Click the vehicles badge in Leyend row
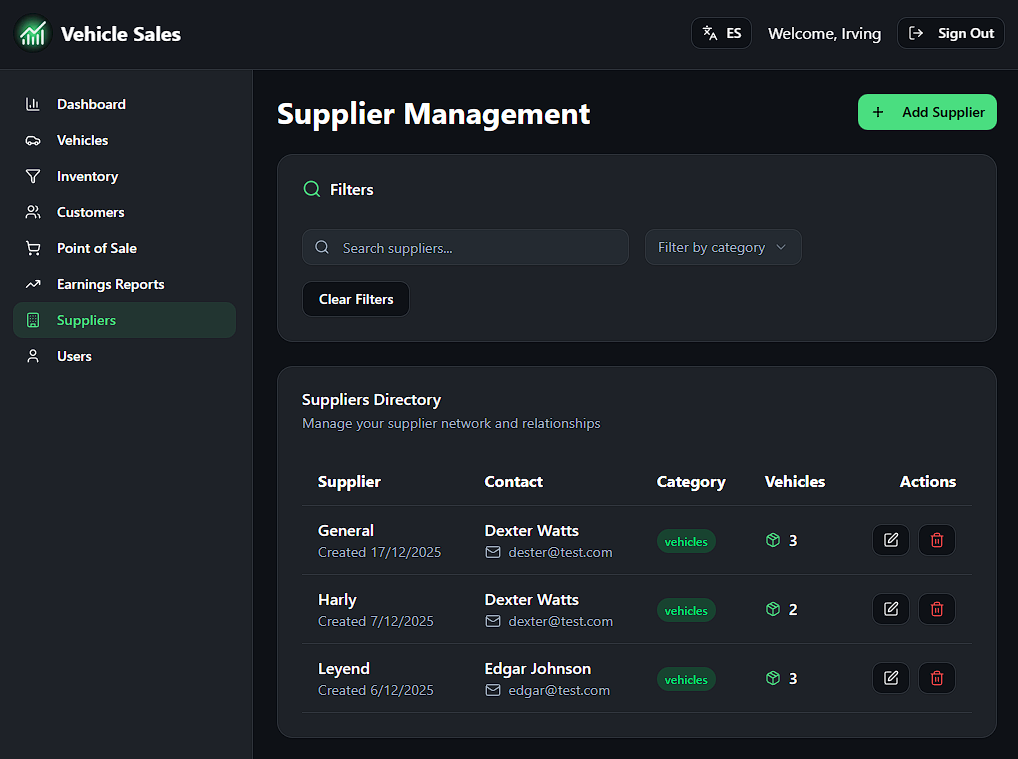Viewport: 1018px width, 759px height. tap(686, 680)
